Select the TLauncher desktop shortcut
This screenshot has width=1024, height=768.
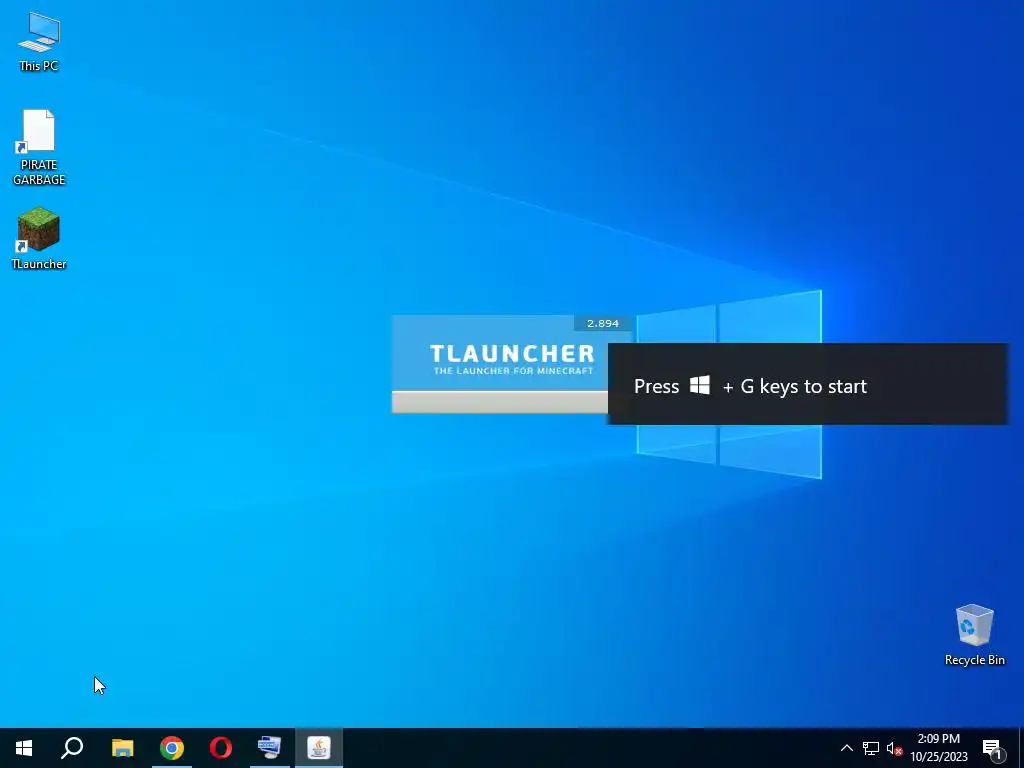(39, 238)
